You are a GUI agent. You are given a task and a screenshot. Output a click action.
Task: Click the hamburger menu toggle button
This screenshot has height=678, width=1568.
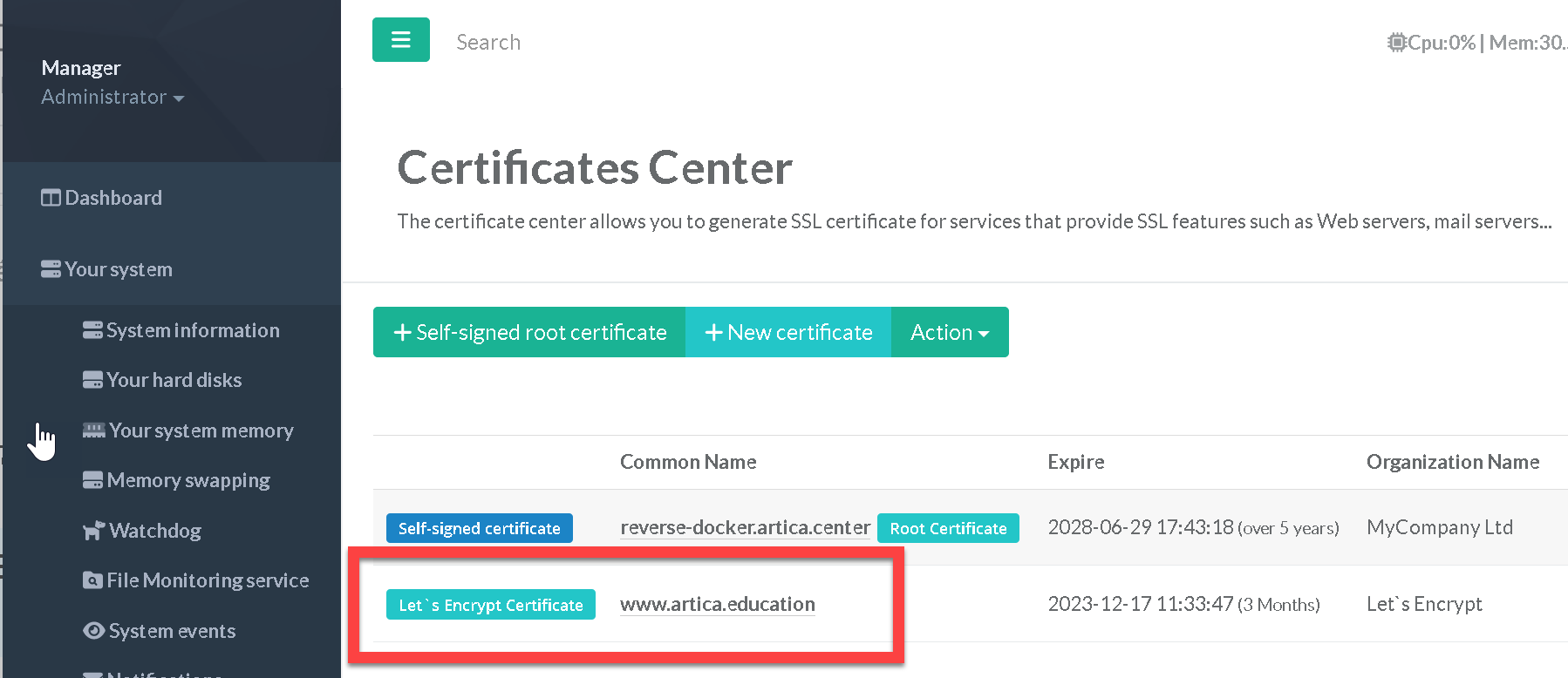pos(400,40)
